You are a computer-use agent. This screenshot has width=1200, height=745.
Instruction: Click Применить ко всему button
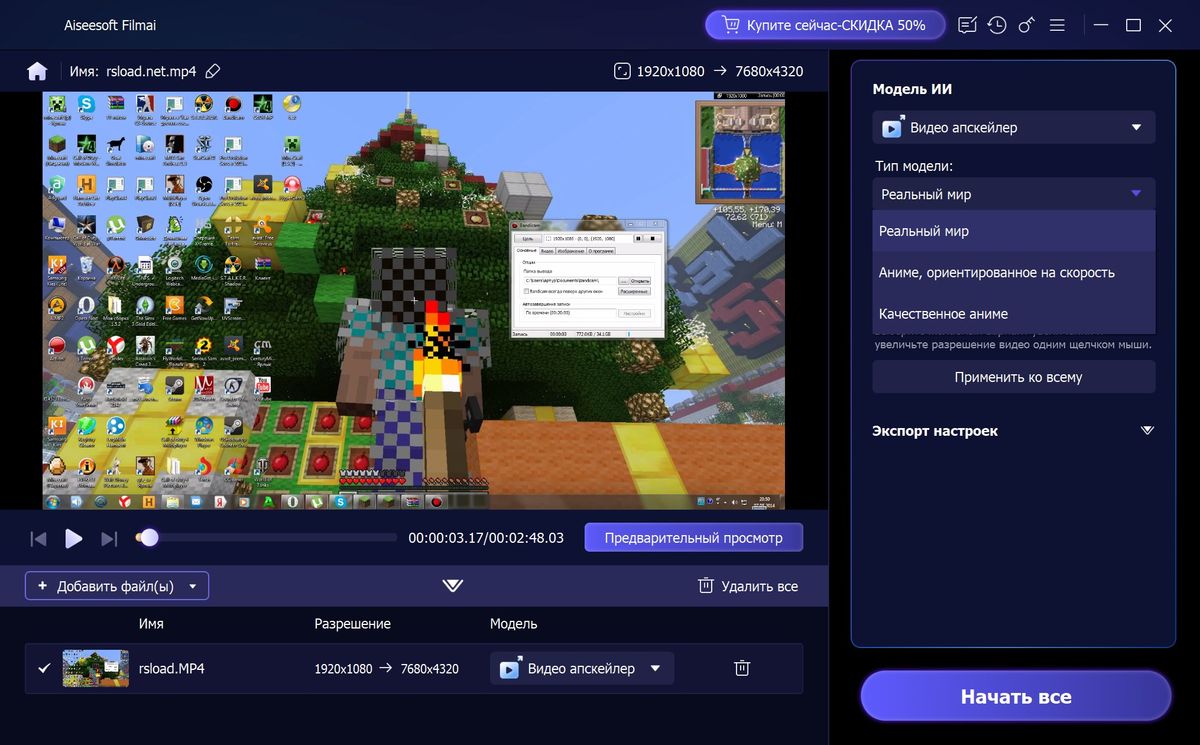[x=1014, y=377]
